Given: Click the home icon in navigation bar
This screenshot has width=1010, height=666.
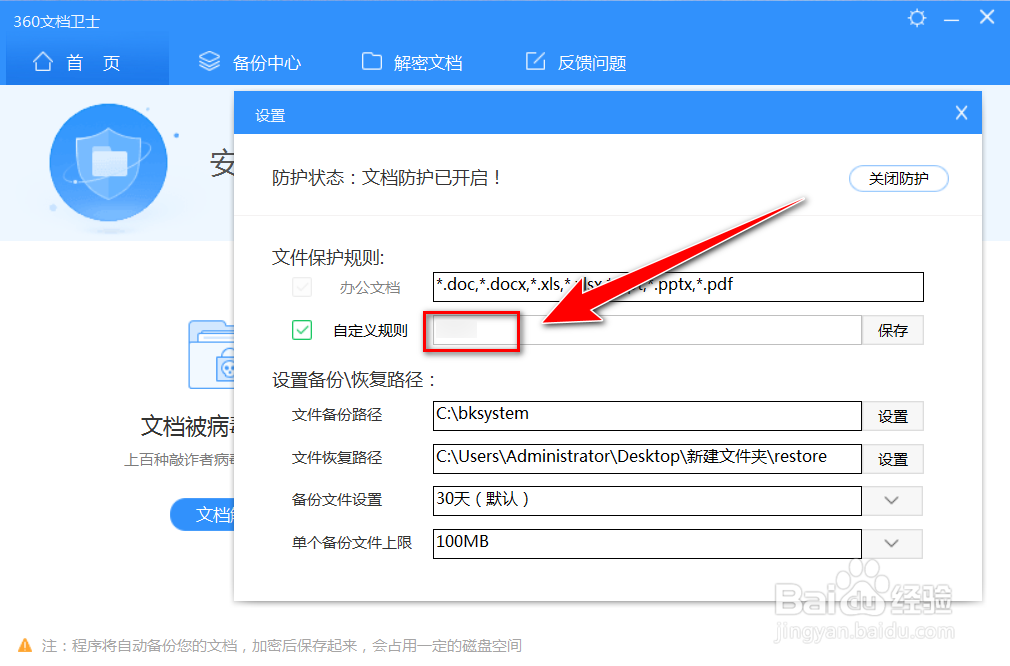Looking at the screenshot, I should click(43, 62).
